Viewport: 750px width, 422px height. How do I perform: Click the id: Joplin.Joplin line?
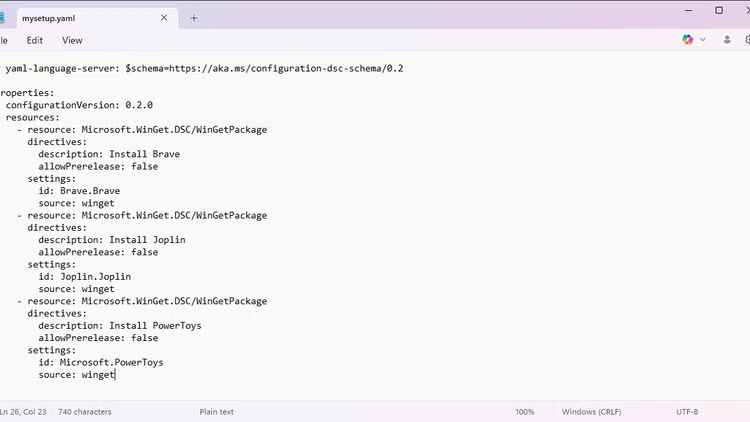85,277
